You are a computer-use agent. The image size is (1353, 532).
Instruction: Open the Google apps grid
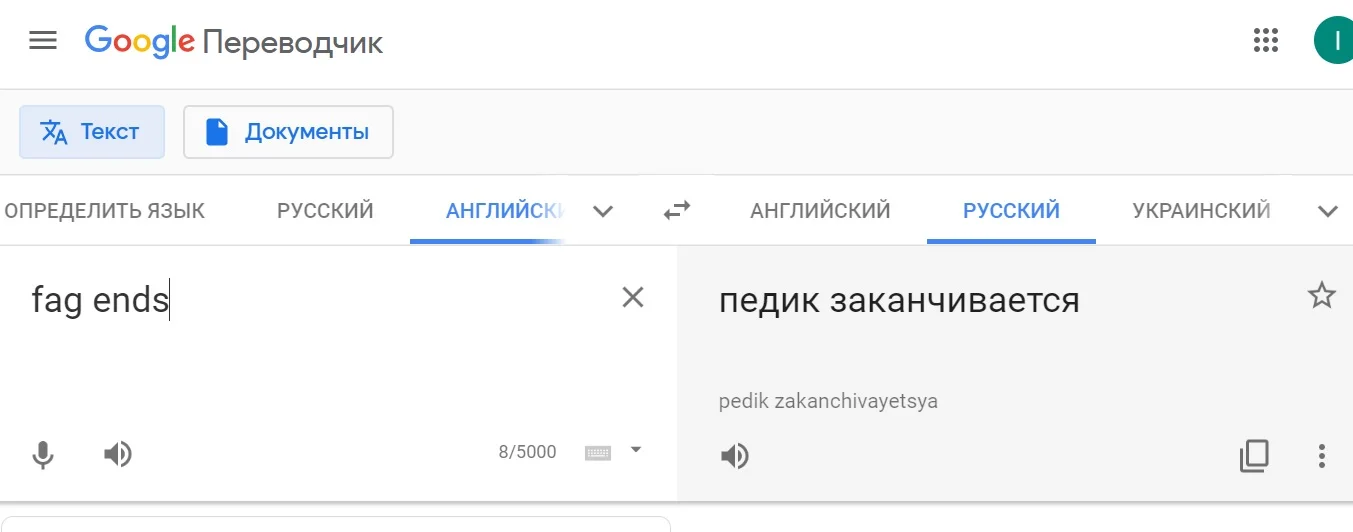1266,41
